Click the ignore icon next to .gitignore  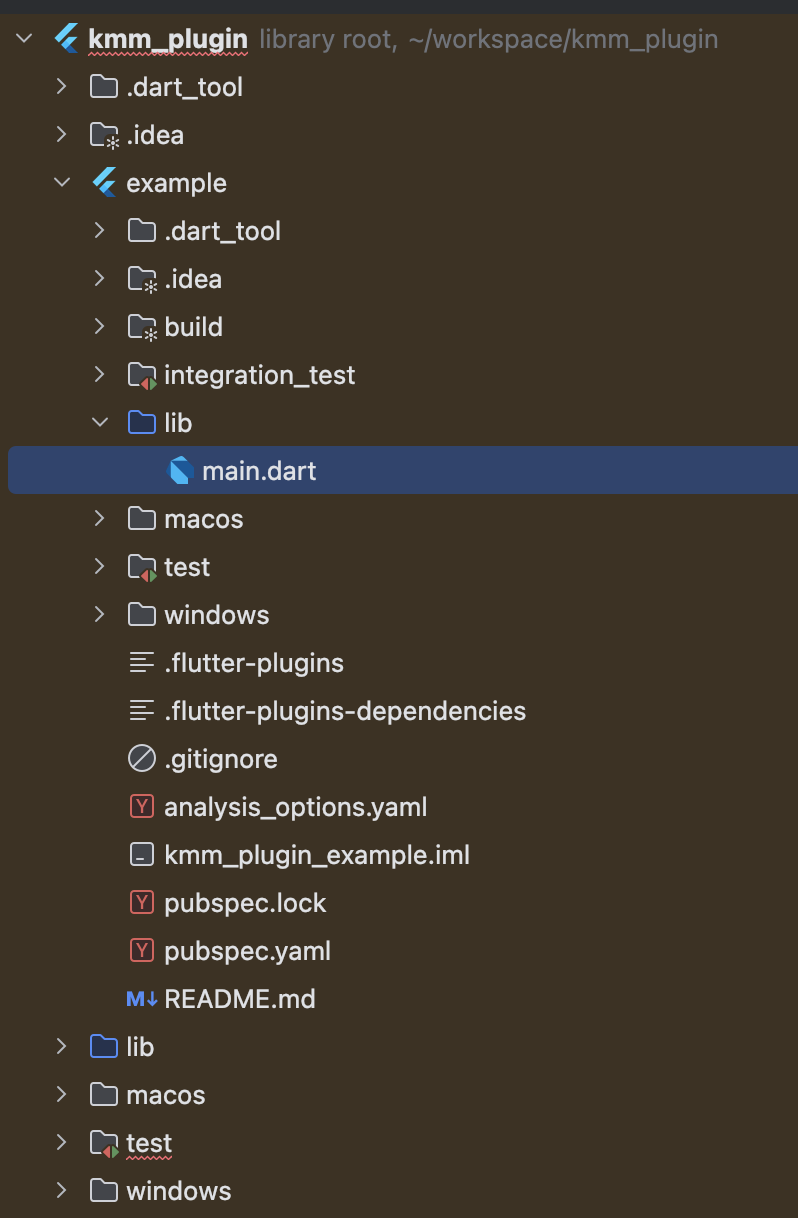[x=142, y=759]
